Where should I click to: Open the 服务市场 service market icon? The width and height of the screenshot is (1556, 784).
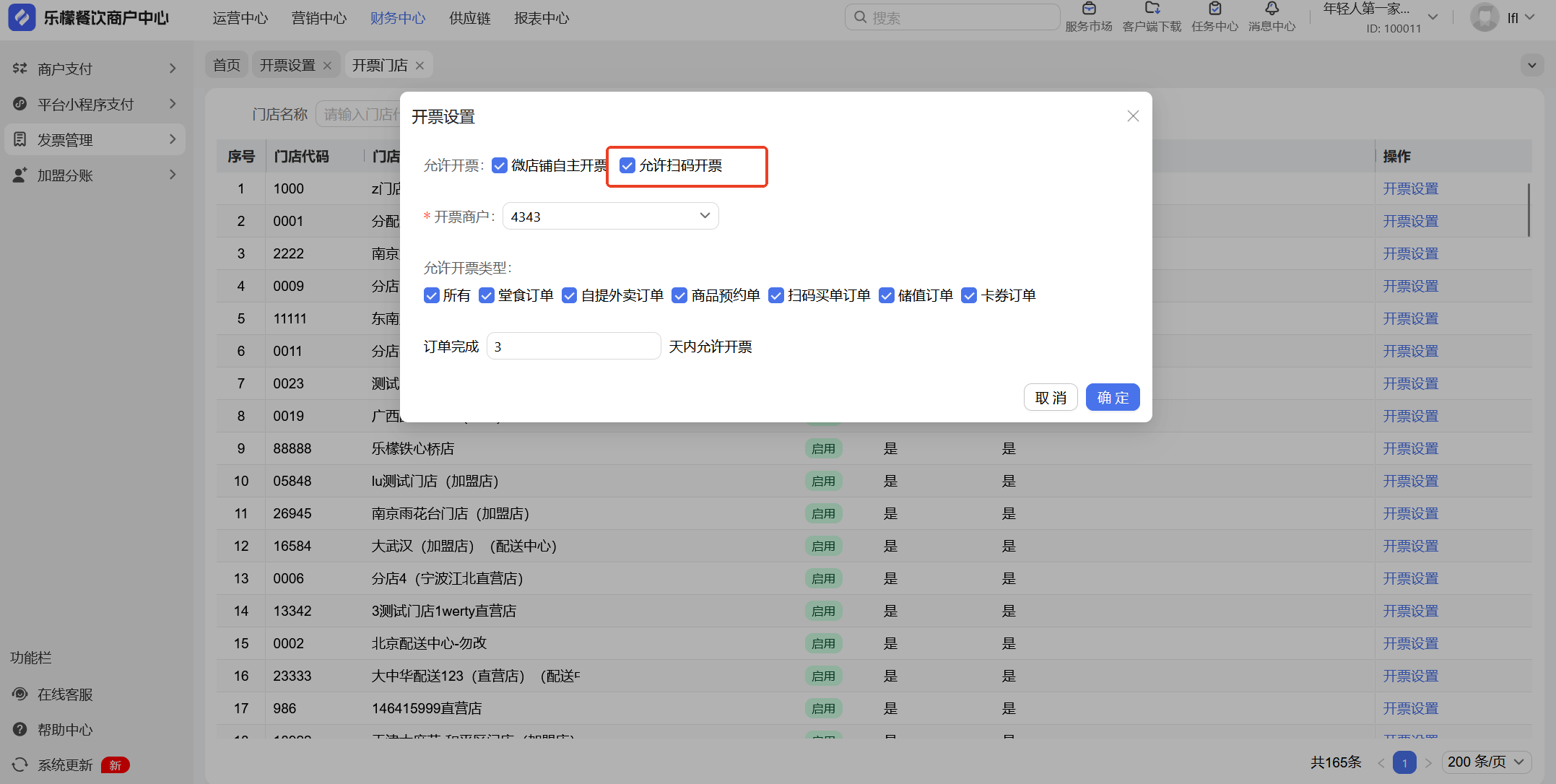click(x=1089, y=9)
